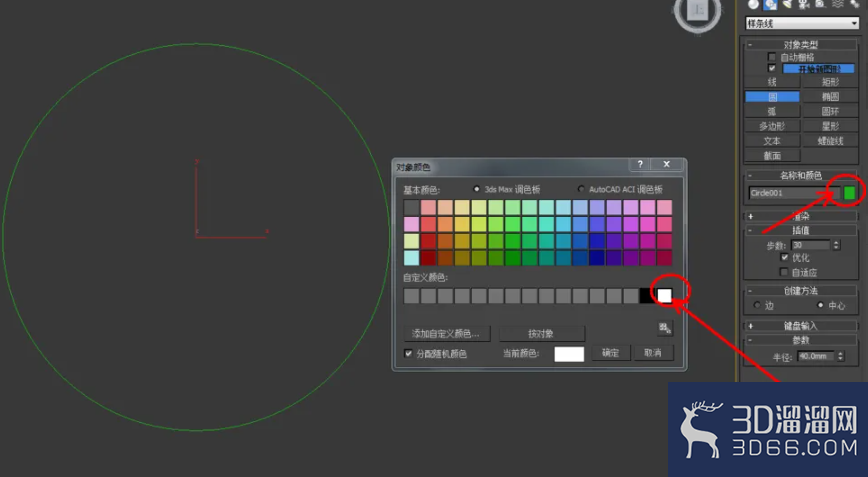Collapse the 名称和颜色 rollout
This screenshot has width=868, height=477.
800,175
